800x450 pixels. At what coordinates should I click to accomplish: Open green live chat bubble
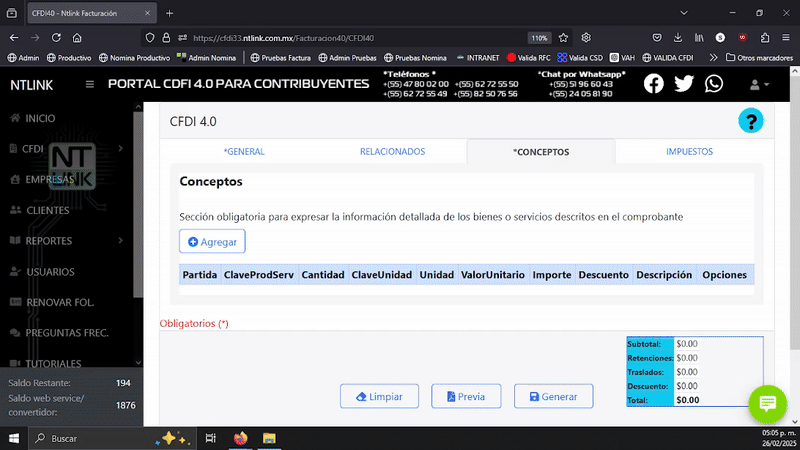767,404
